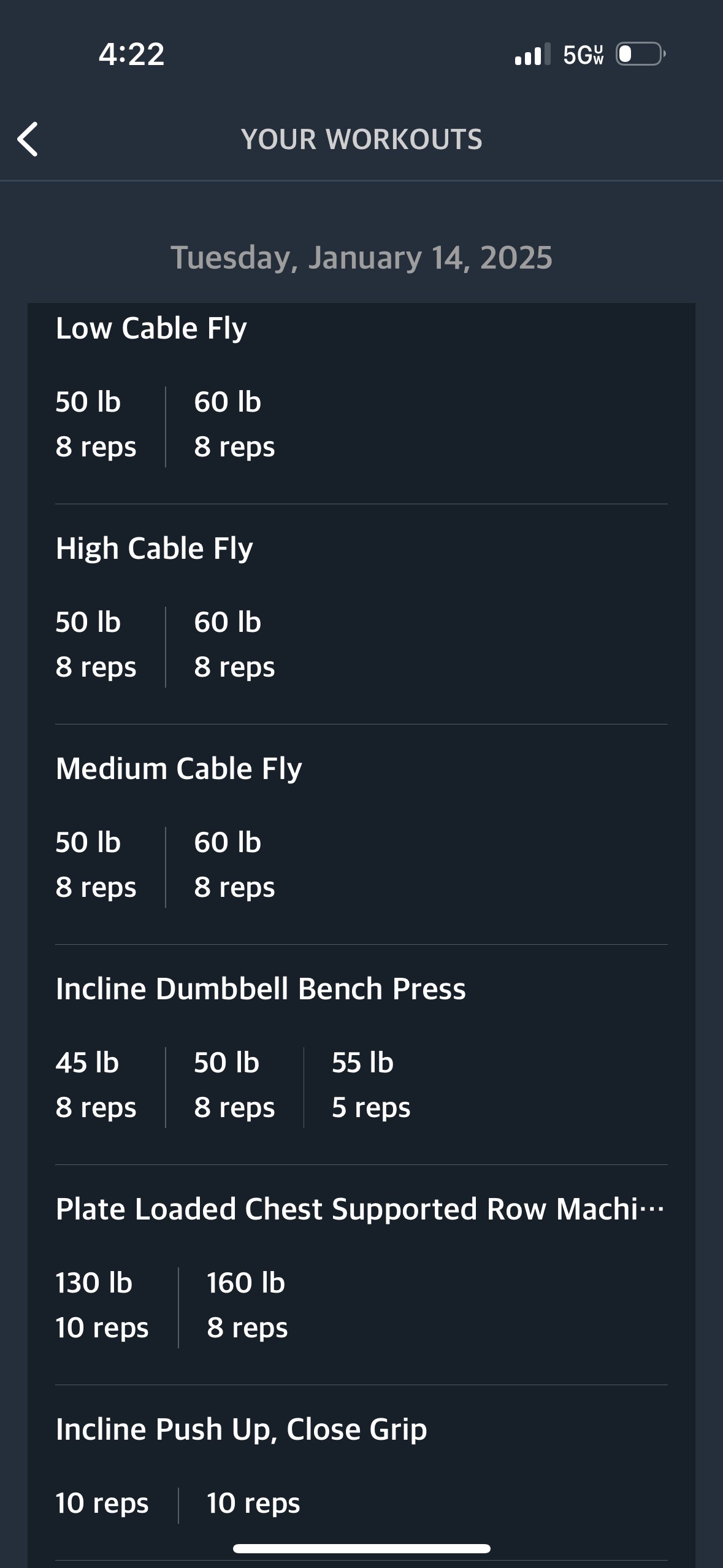Open truncated Plate Loaded Chest Supported Row
723x1568 pixels.
click(x=361, y=1209)
